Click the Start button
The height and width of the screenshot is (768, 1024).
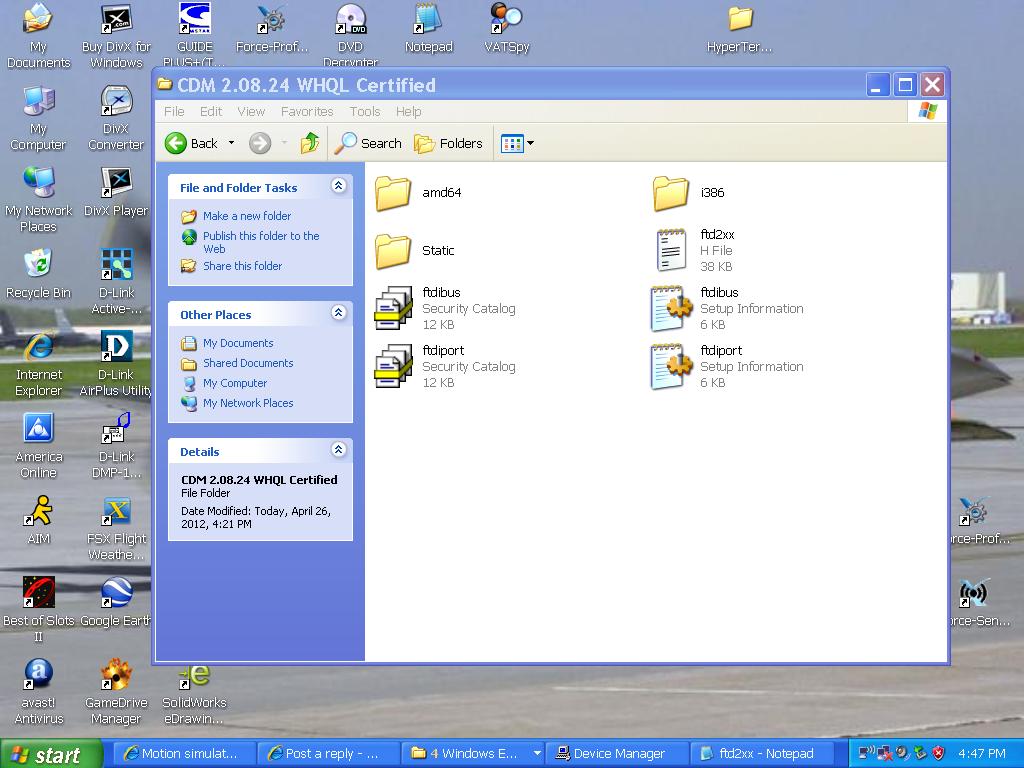point(51,754)
